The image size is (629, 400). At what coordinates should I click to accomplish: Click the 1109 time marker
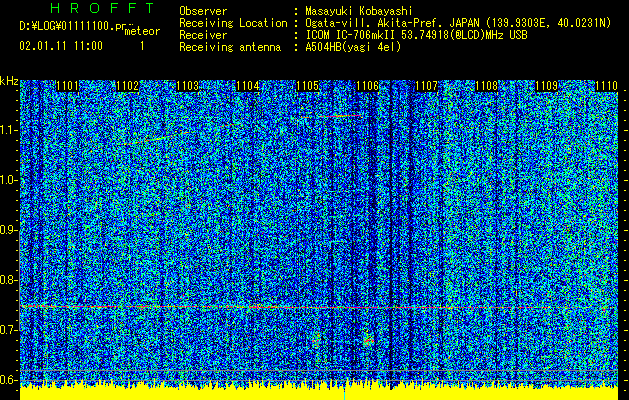(547, 86)
